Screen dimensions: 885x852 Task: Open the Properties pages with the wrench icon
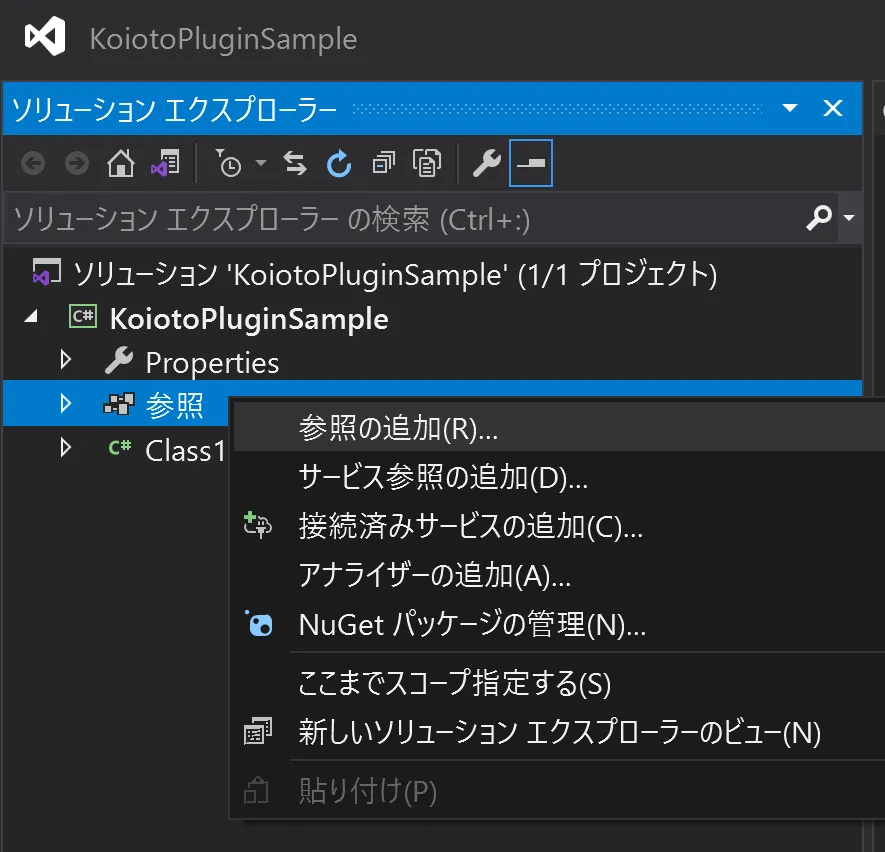[487, 162]
